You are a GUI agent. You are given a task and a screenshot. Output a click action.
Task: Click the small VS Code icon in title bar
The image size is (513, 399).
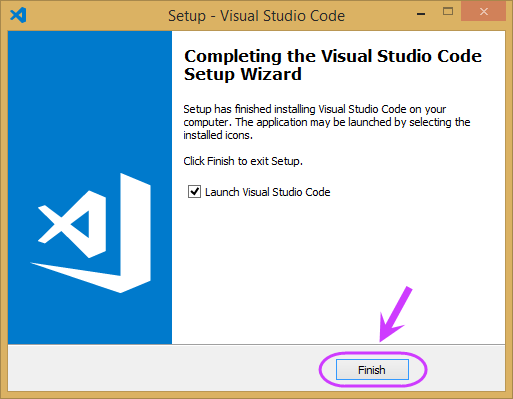pyautogui.click(x=18, y=15)
